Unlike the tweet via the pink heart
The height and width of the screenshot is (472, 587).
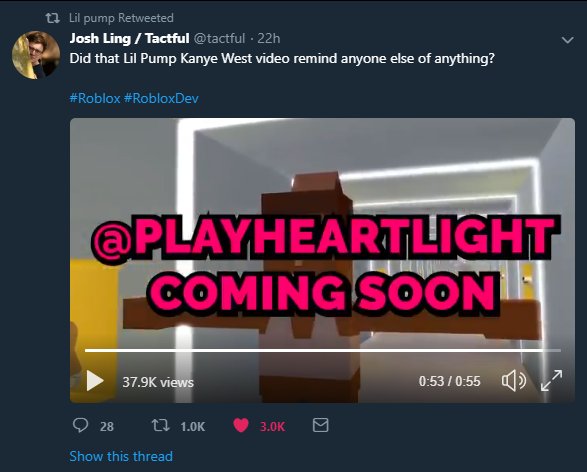241,425
